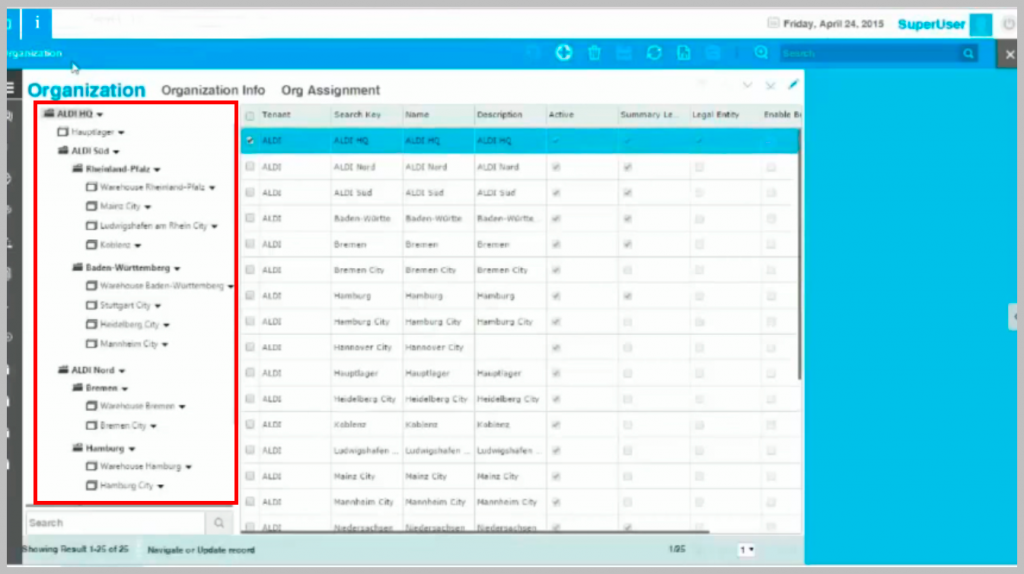
Task: Sort by the Description column header
Action: click(x=499, y=114)
